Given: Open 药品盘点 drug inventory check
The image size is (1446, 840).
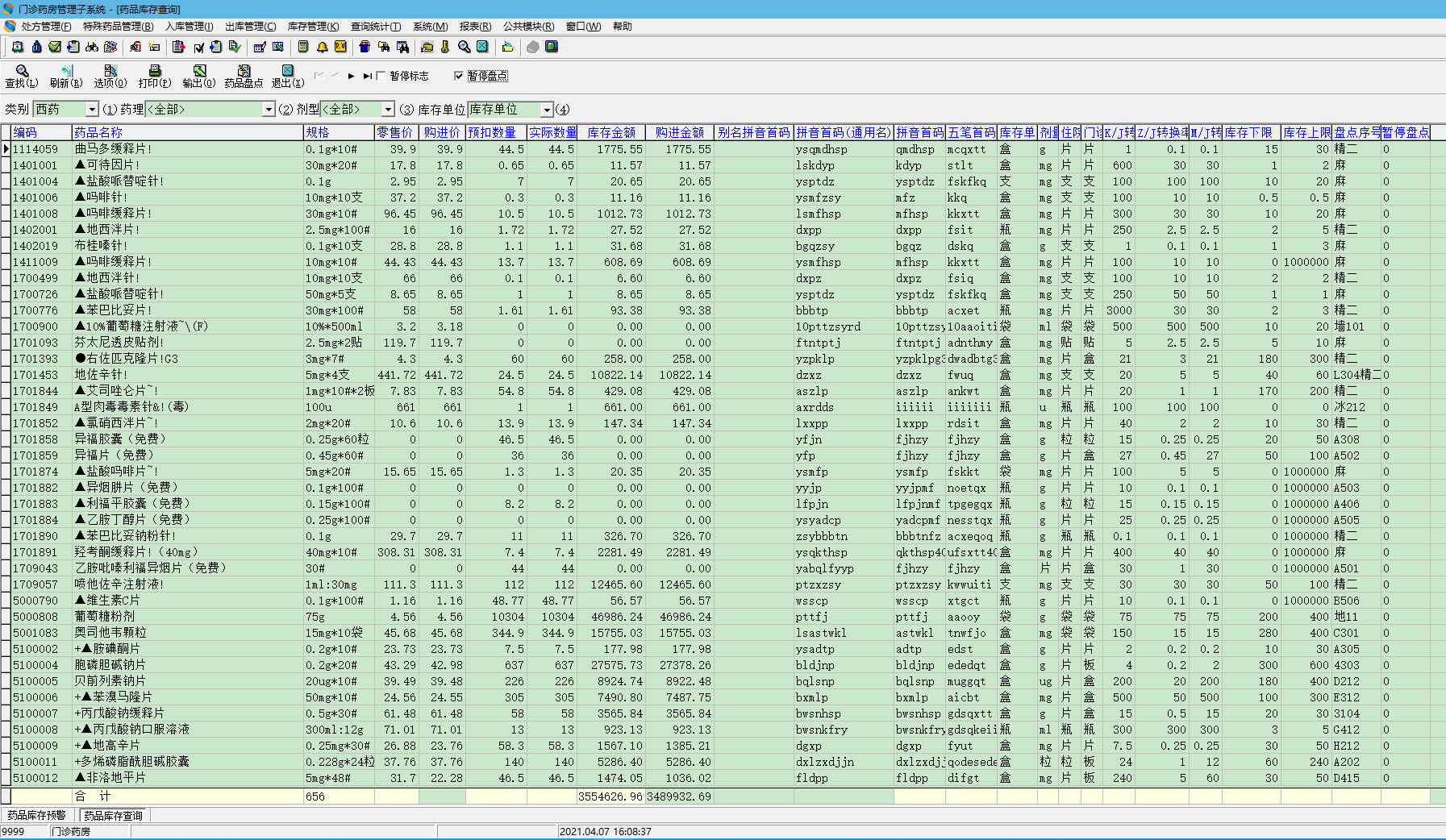Looking at the screenshot, I should [x=244, y=72].
